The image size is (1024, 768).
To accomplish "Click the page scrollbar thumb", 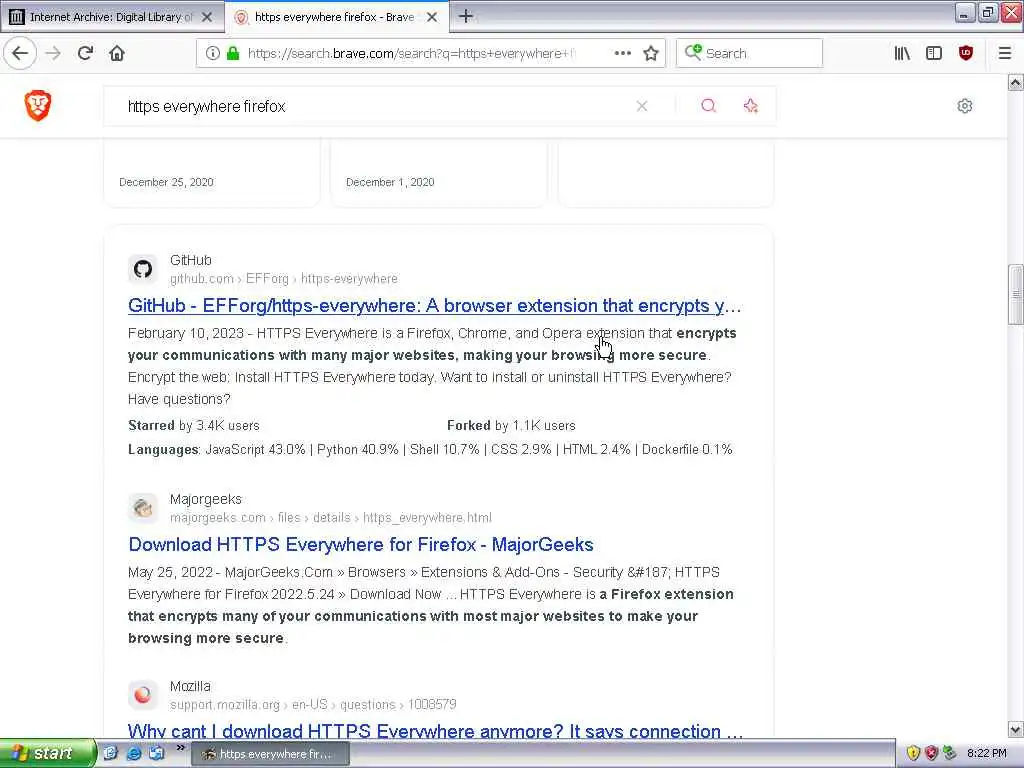I will [x=1015, y=294].
